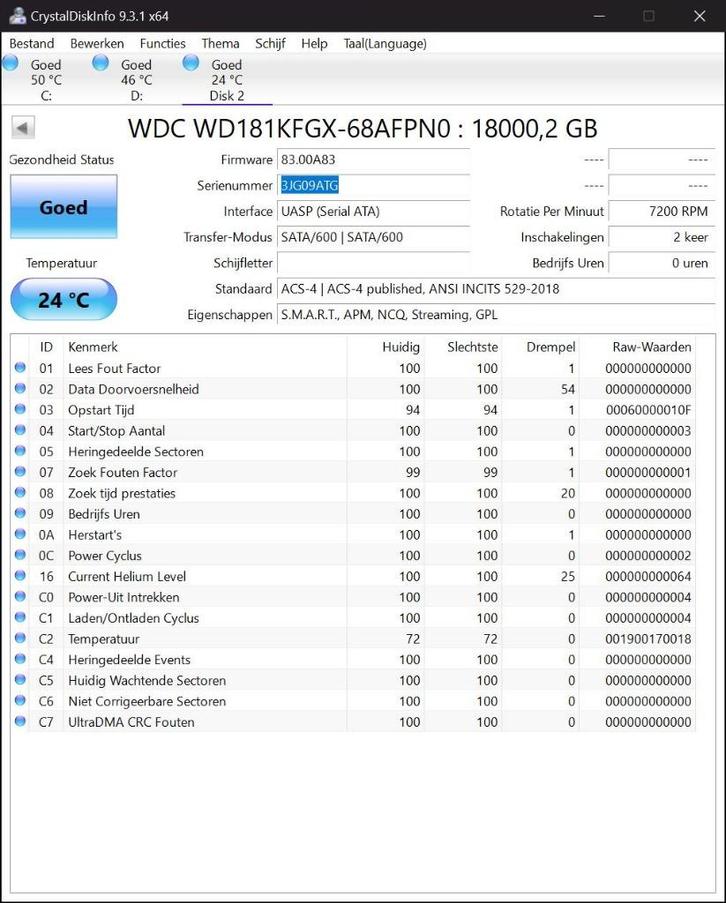Open the Schijf menu
Screen dimensions: 726x903
click(x=270, y=44)
